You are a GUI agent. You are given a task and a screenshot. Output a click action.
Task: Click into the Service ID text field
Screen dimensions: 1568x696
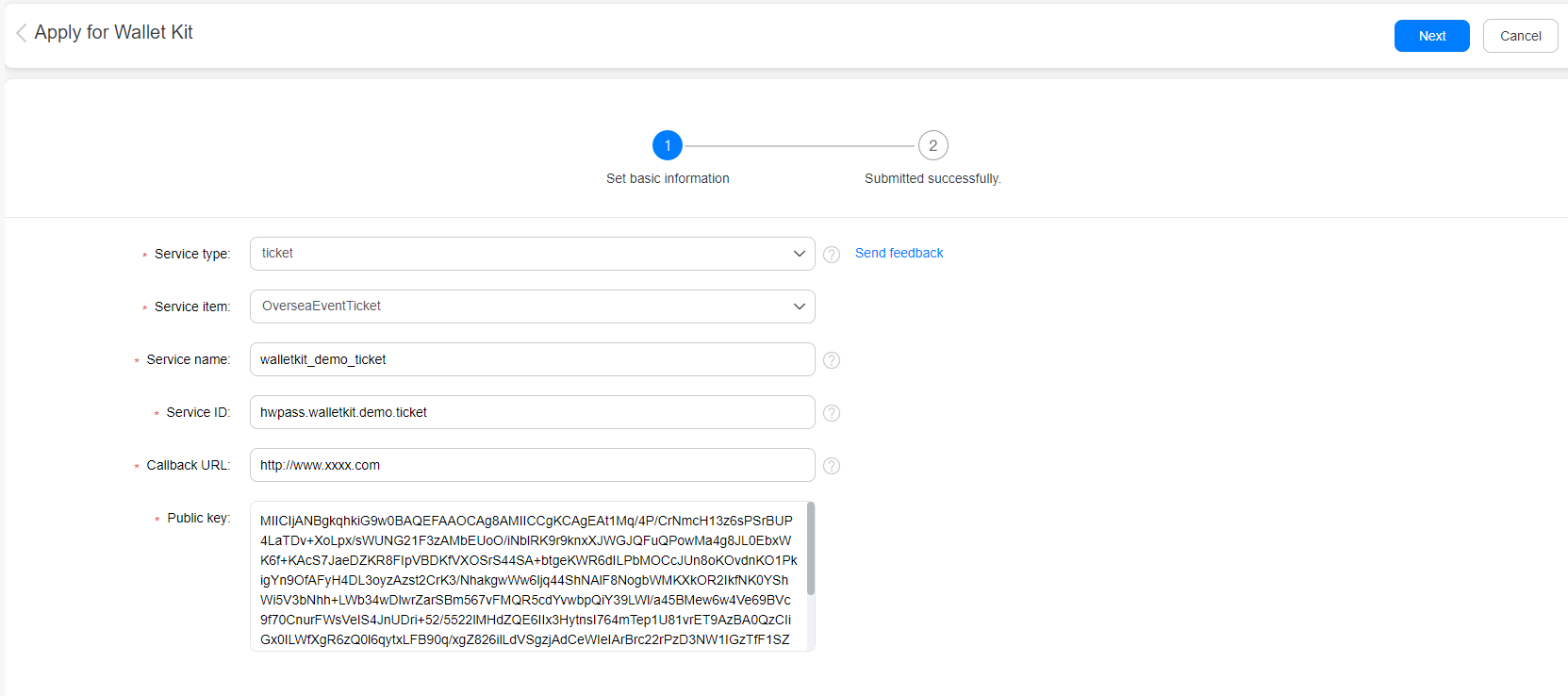(x=532, y=412)
